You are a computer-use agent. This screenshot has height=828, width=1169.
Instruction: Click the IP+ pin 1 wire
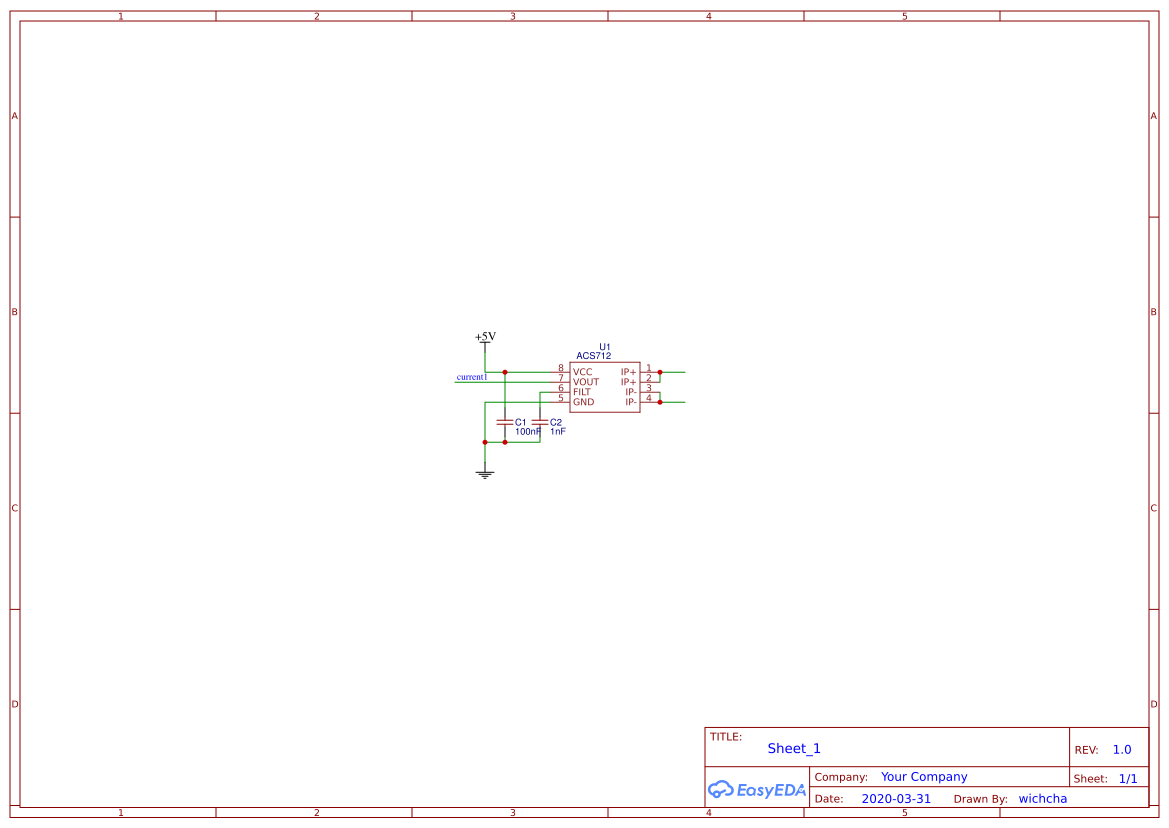coord(675,372)
